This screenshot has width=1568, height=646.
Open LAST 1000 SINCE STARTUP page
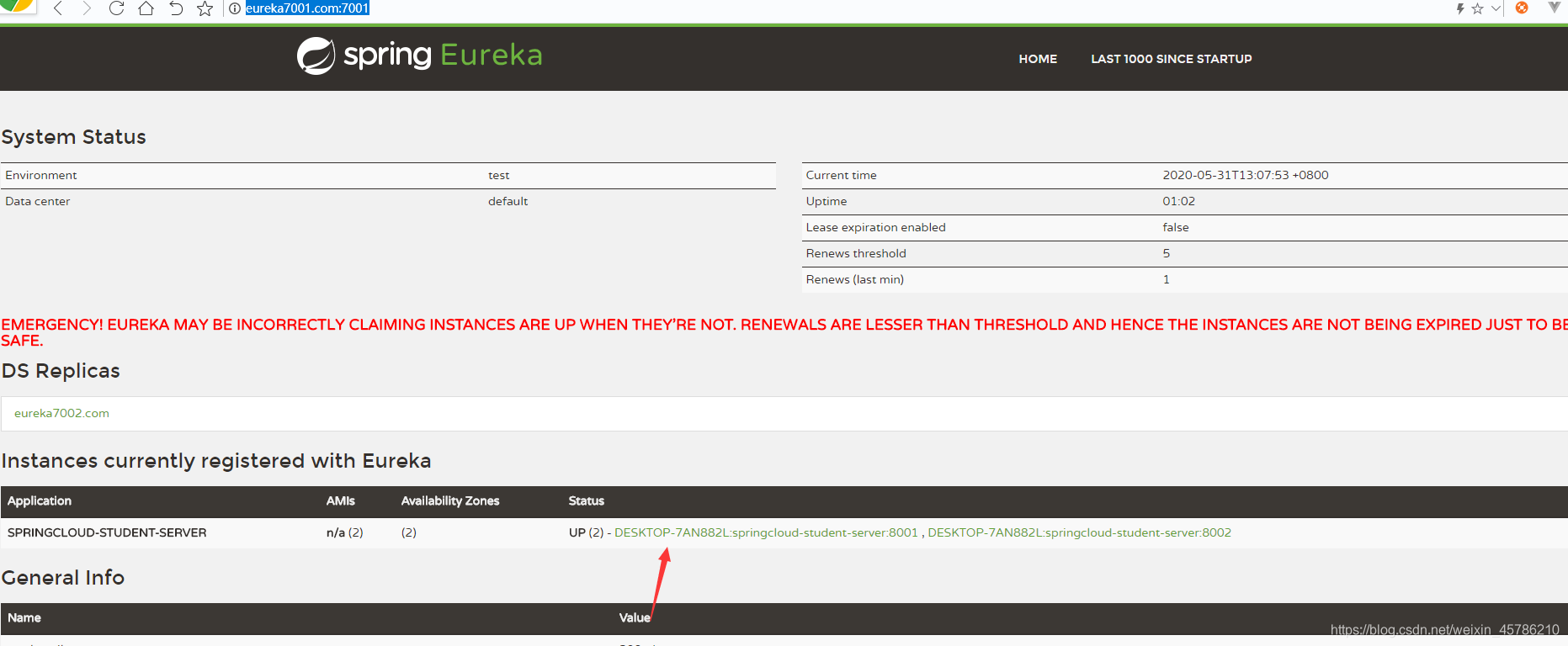tap(1172, 59)
